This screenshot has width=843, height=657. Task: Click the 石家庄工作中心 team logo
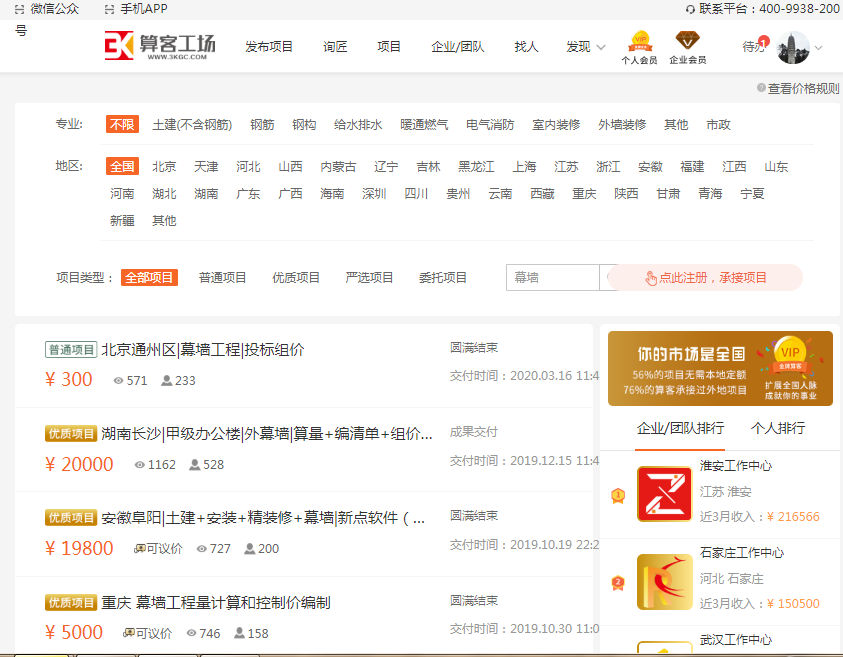[x=664, y=581]
